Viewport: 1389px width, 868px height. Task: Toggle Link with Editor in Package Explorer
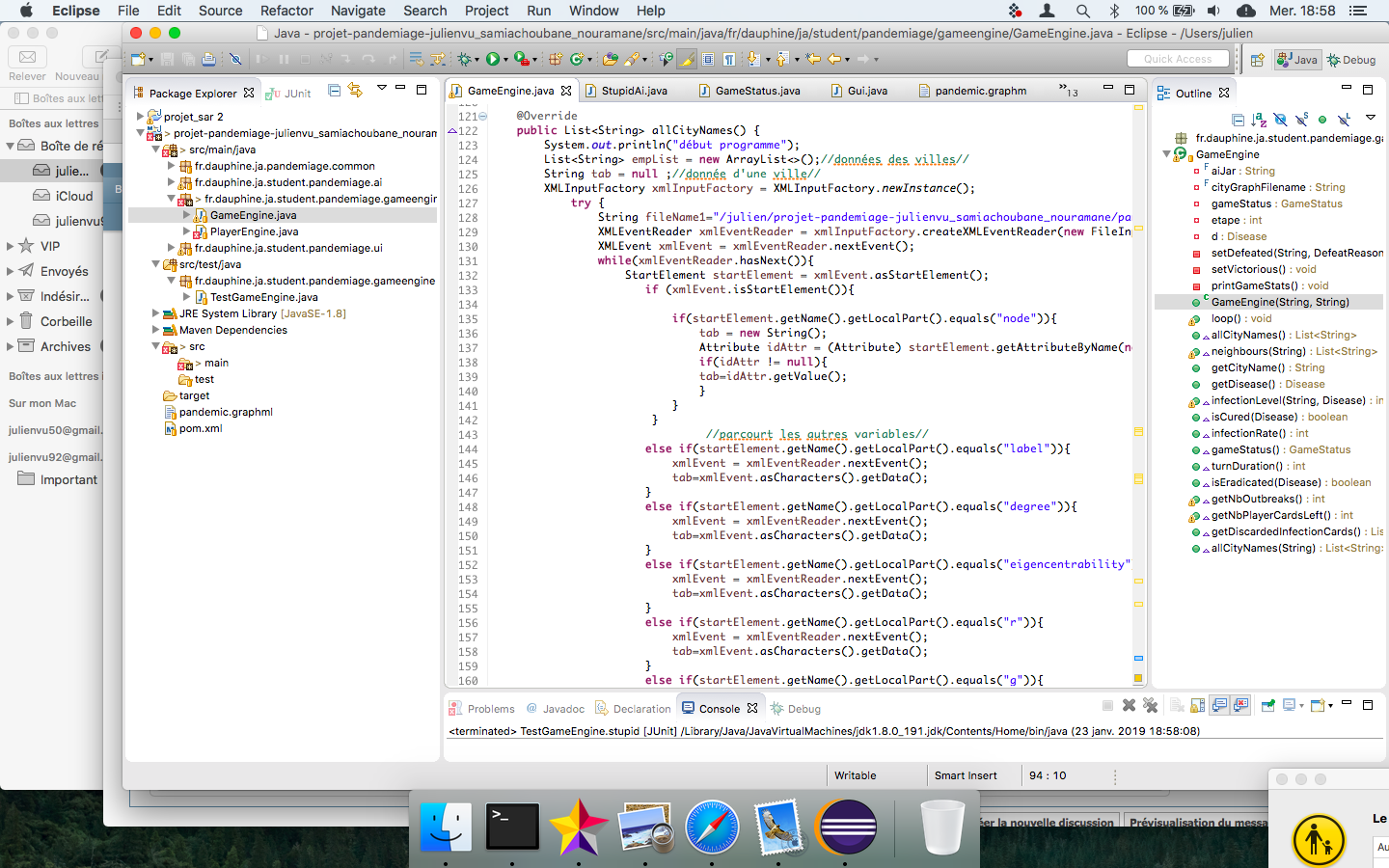coord(355,91)
